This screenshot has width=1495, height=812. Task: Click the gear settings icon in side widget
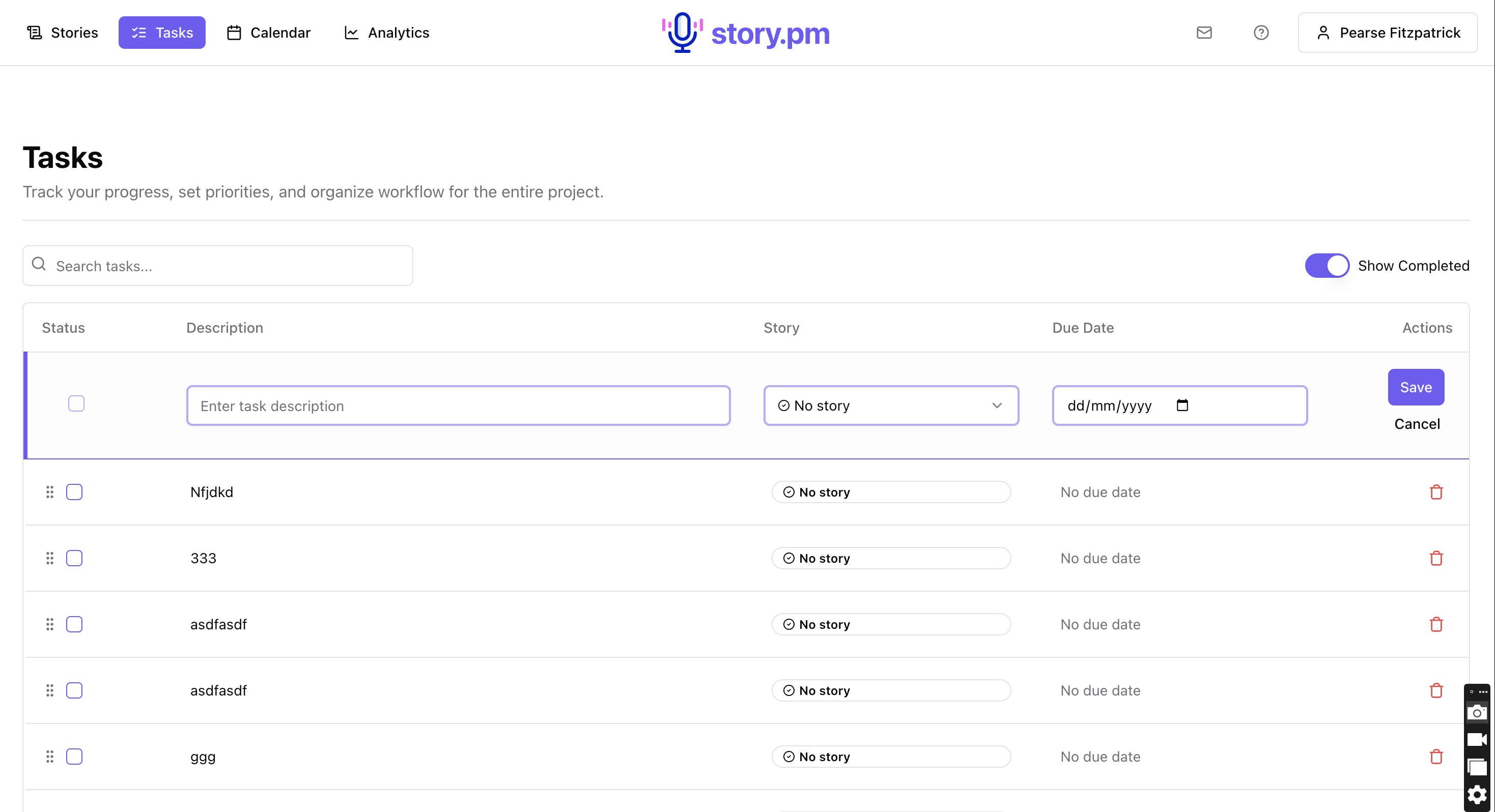[x=1477, y=795]
